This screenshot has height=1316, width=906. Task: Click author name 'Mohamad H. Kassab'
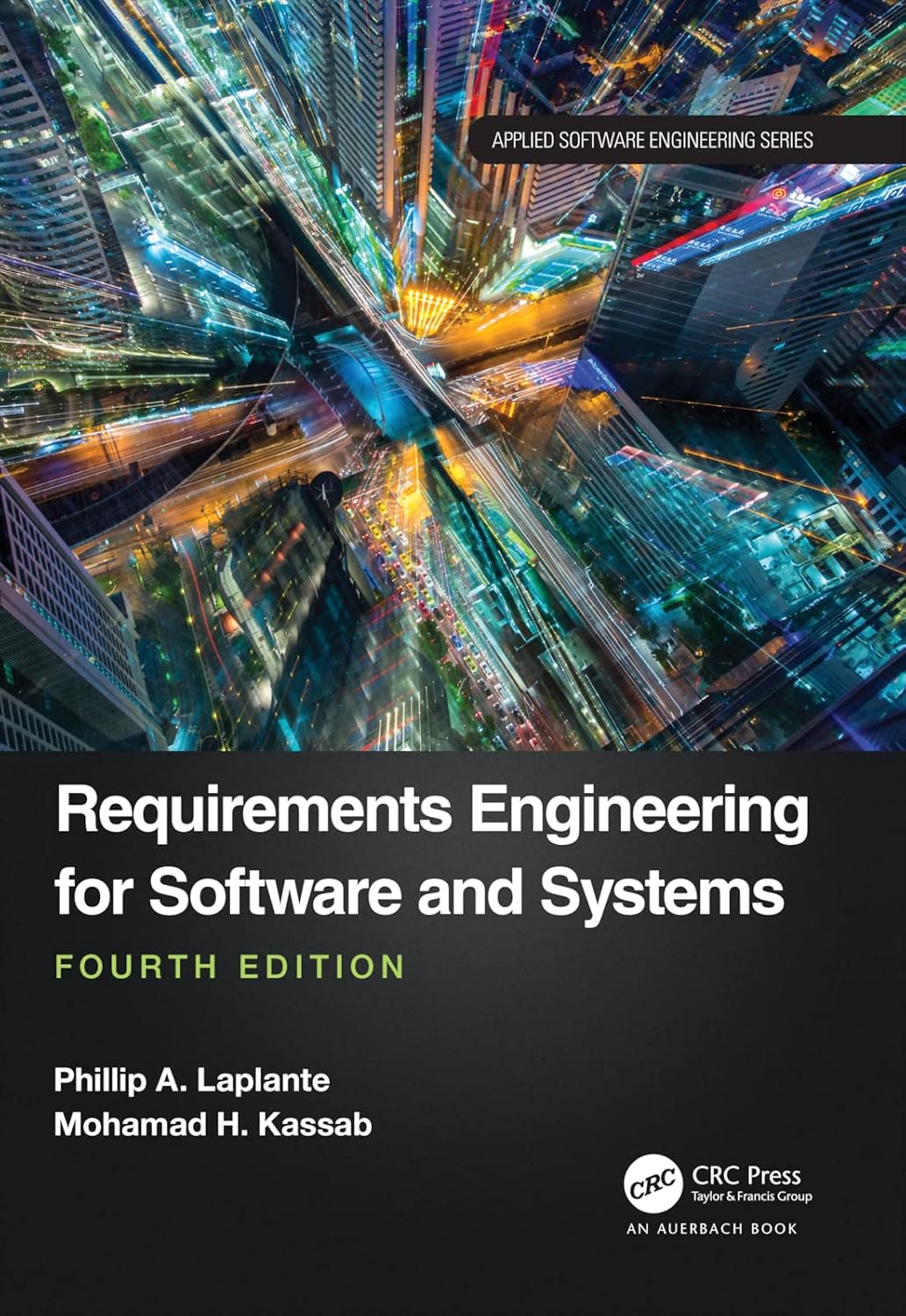(213, 1124)
